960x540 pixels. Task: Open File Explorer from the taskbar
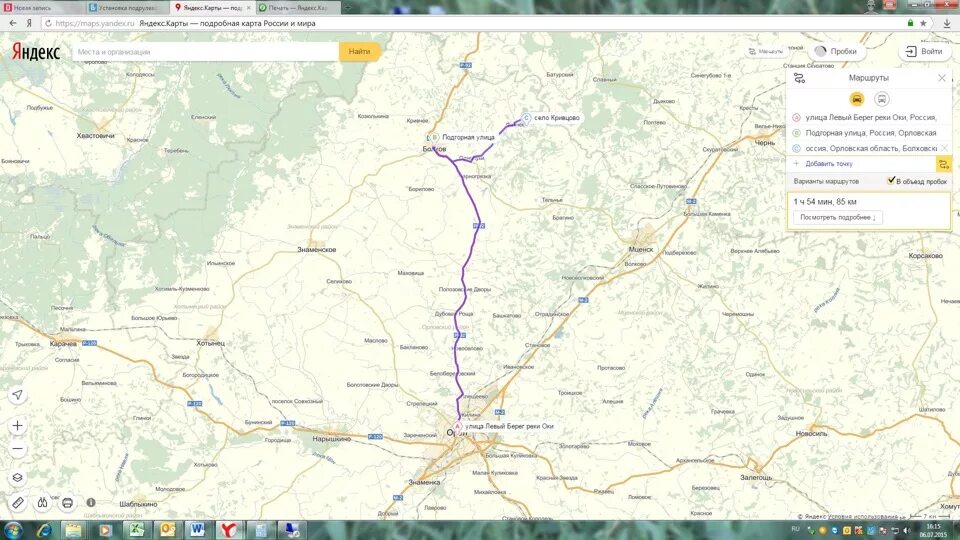[x=73, y=530]
